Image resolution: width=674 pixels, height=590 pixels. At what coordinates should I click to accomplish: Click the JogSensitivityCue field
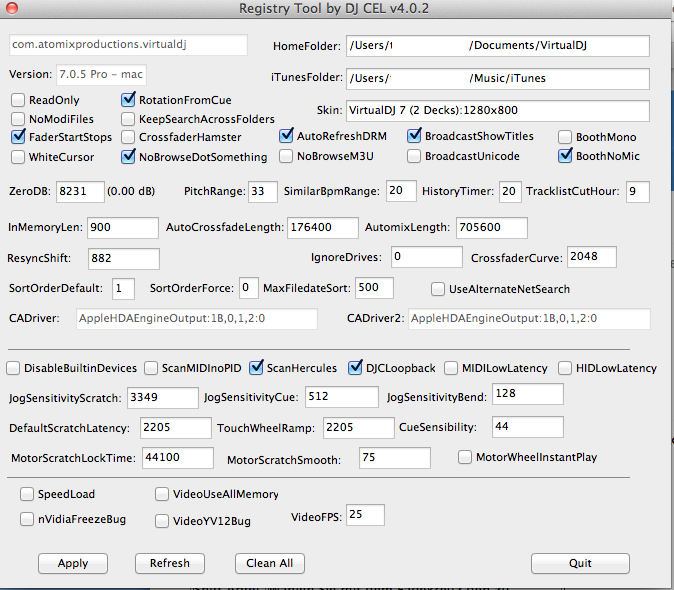click(342, 397)
